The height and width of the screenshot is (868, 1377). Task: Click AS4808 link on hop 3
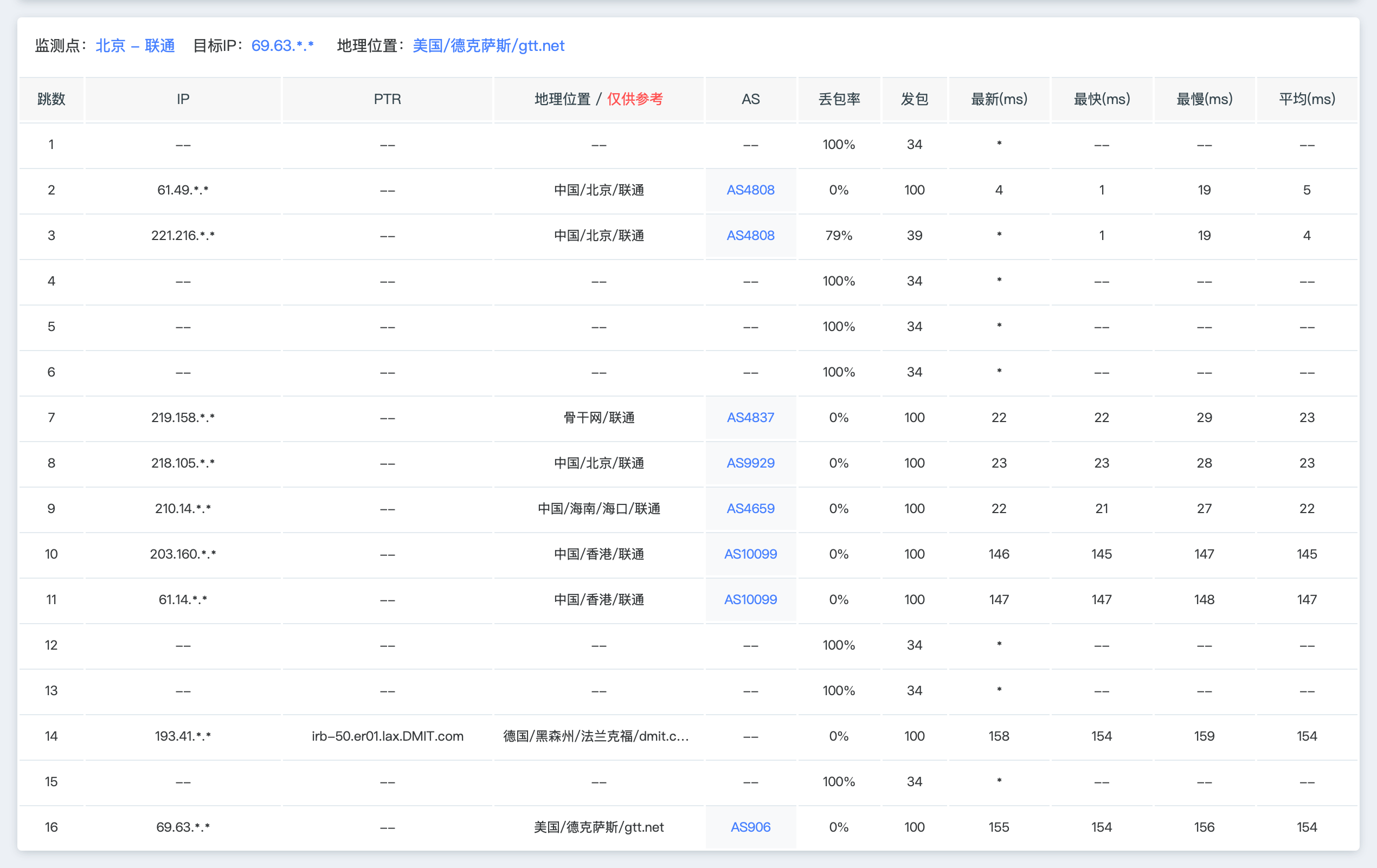pyautogui.click(x=750, y=236)
